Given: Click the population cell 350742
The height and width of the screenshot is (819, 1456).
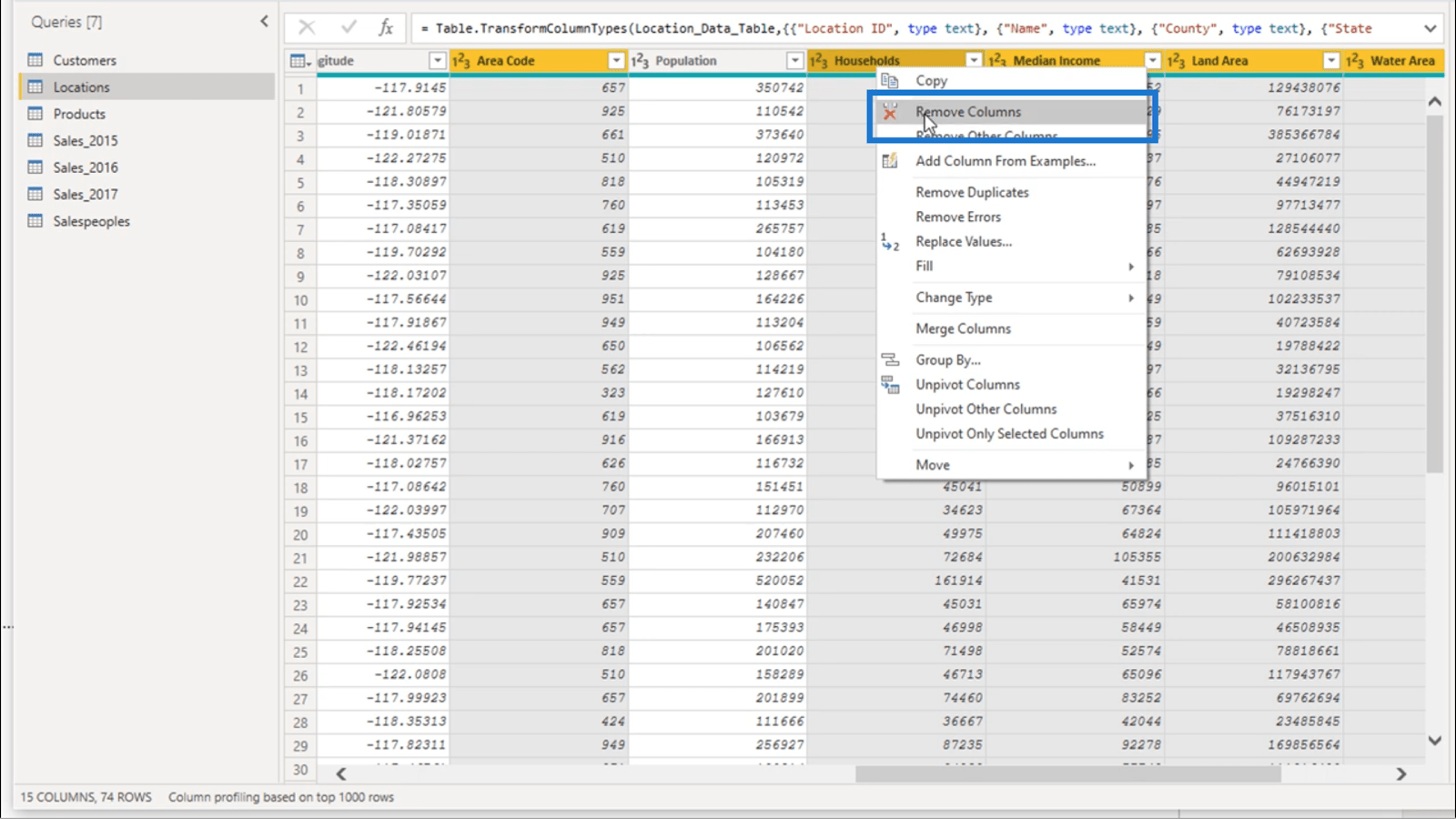Looking at the screenshot, I should (x=717, y=88).
